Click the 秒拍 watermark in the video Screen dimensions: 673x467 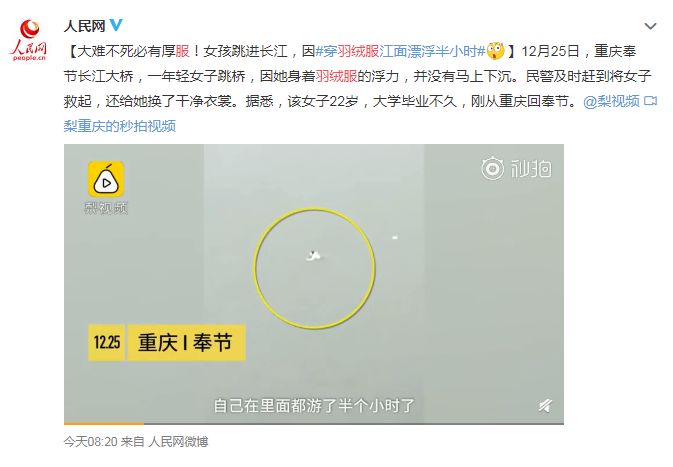coord(516,168)
